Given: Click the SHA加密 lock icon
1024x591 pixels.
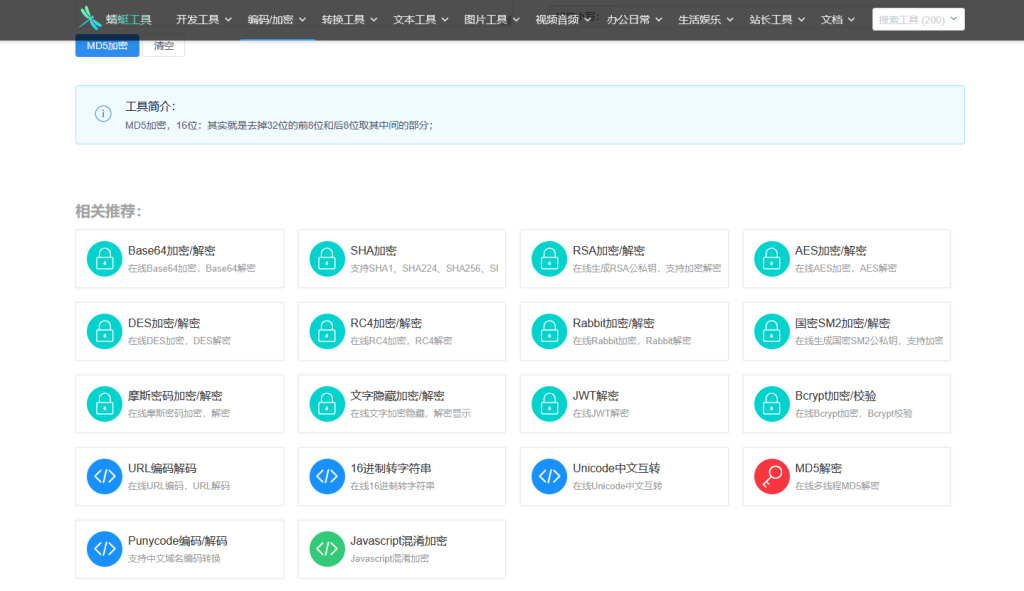Looking at the screenshot, I should click(x=327, y=258).
